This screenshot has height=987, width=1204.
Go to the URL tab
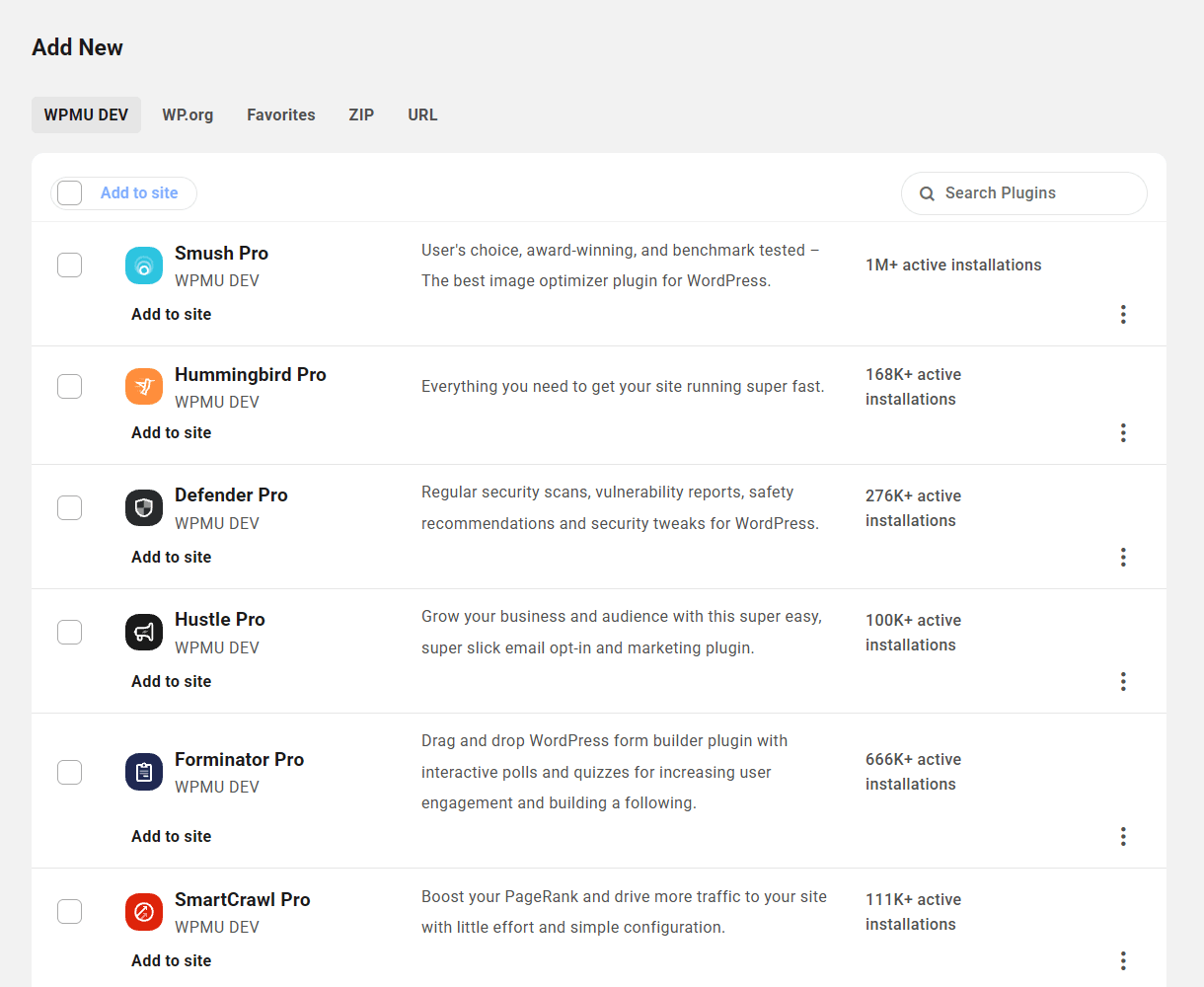tap(422, 114)
